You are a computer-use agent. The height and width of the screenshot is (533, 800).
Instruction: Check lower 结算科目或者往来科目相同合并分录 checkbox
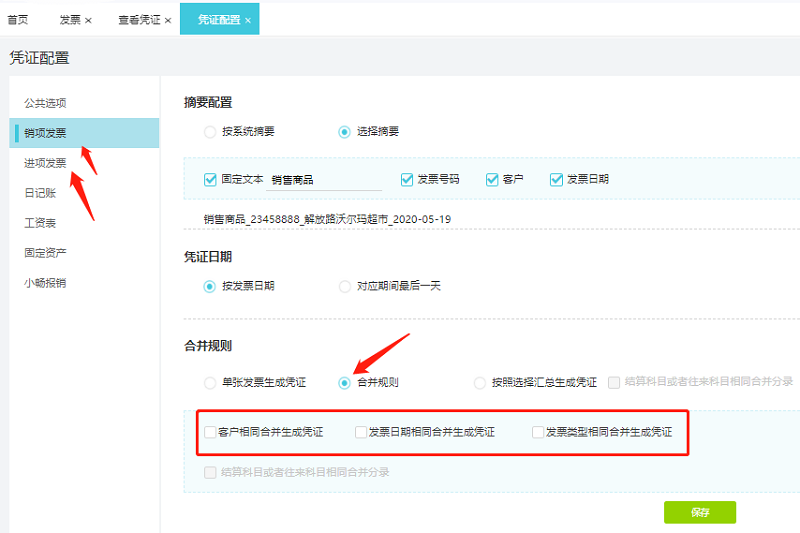210,472
